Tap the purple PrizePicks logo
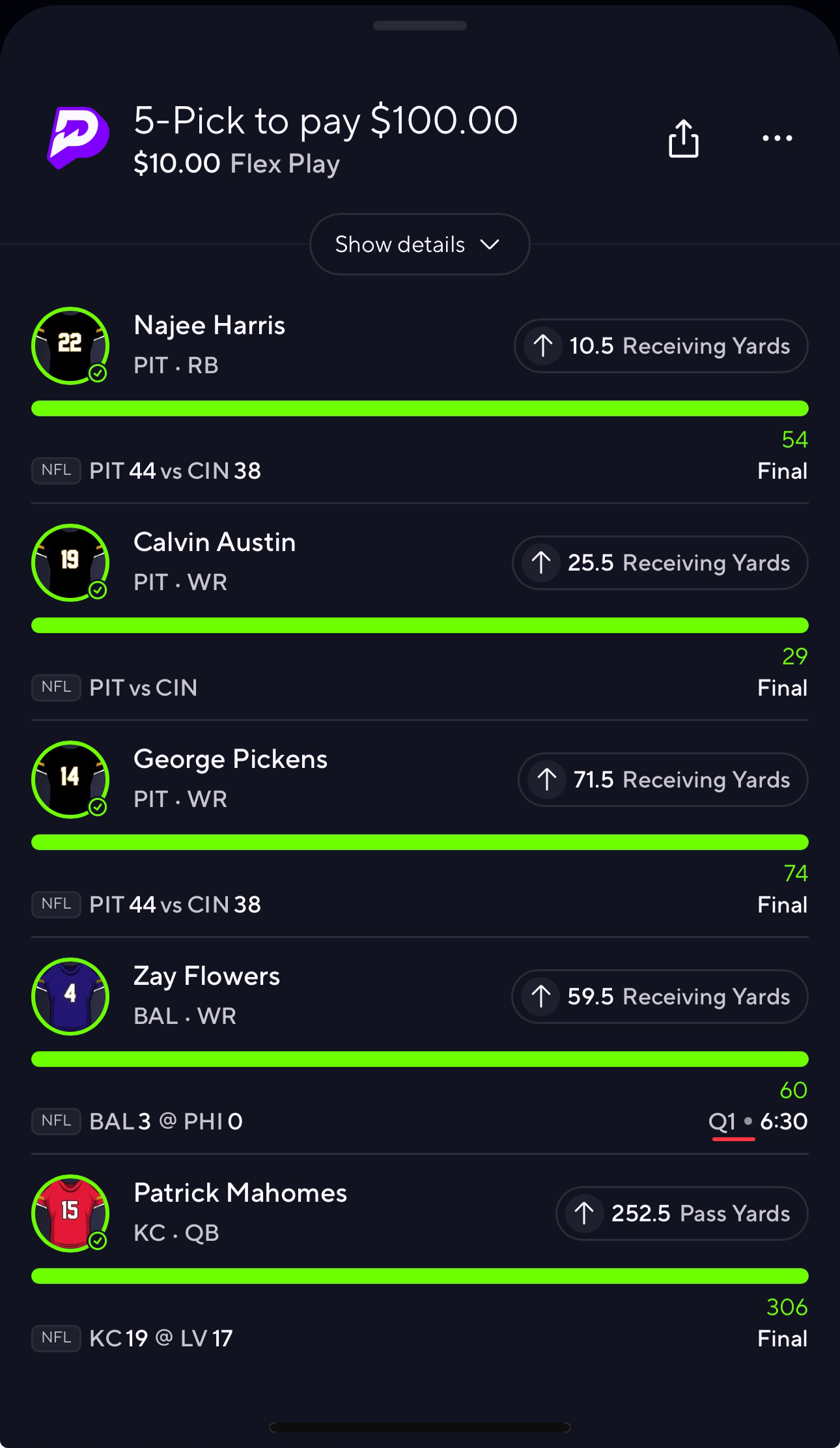The height and width of the screenshot is (1448, 840). (78, 137)
